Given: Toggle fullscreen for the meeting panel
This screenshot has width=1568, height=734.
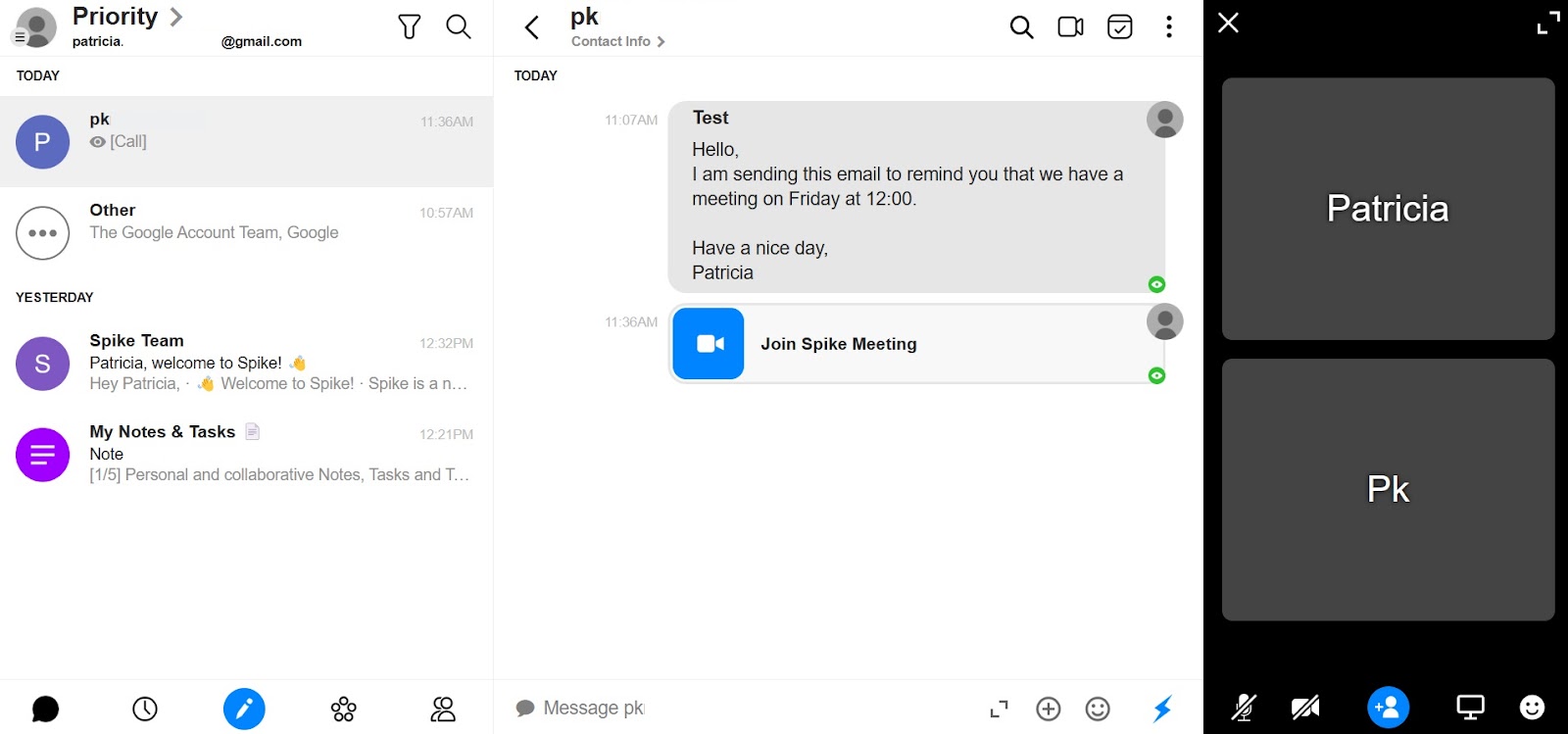Looking at the screenshot, I should (1547, 24).
